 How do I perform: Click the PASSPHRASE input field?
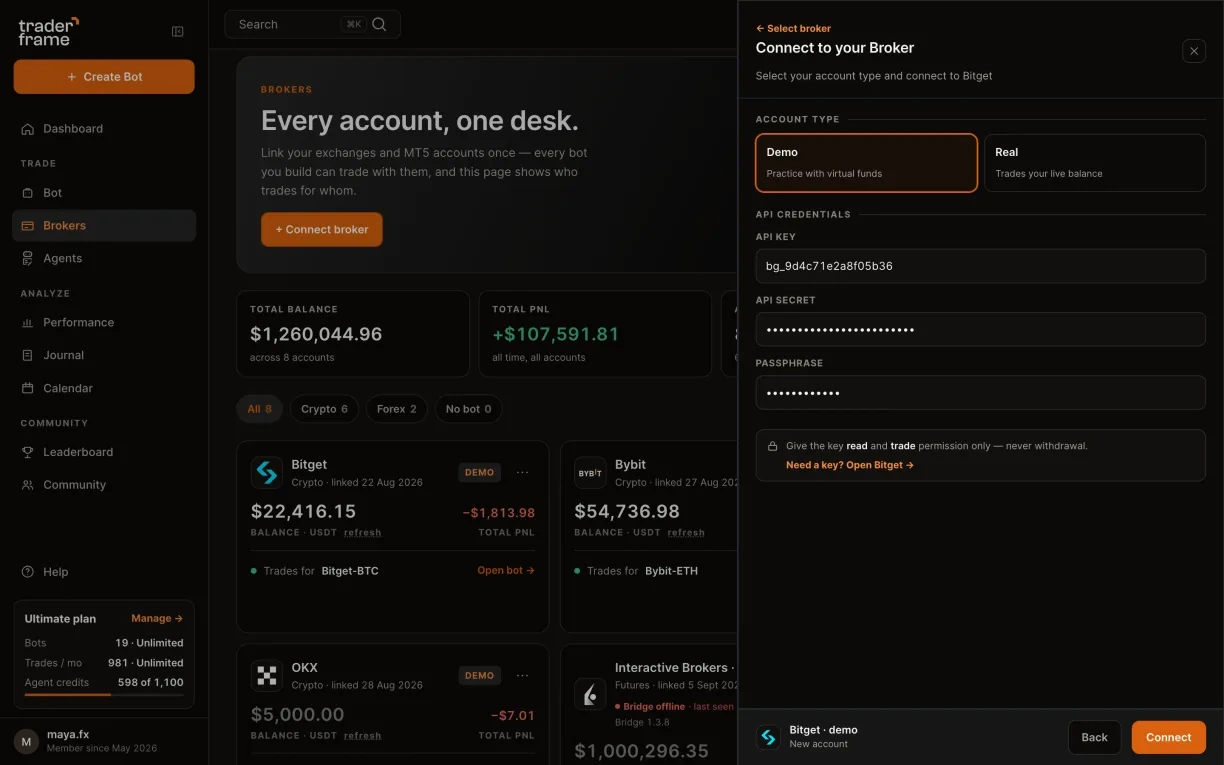point(981,392)
